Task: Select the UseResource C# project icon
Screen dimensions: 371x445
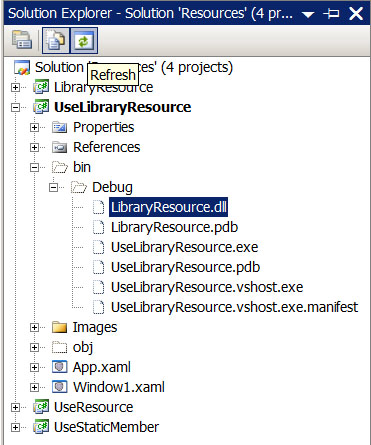Action: click(x=41, y=407)
